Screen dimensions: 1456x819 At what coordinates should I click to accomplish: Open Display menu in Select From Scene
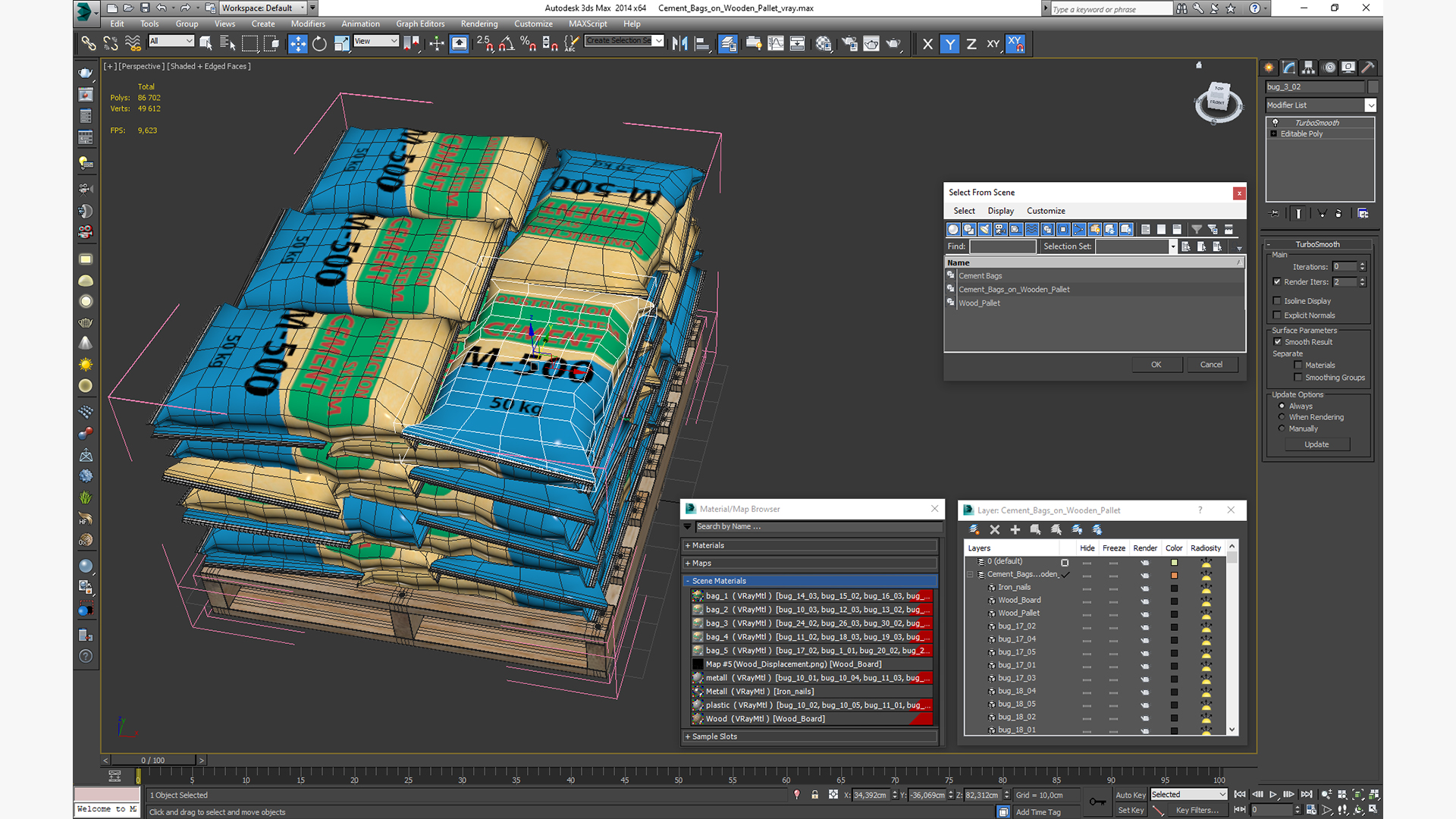pos(1000,211)
